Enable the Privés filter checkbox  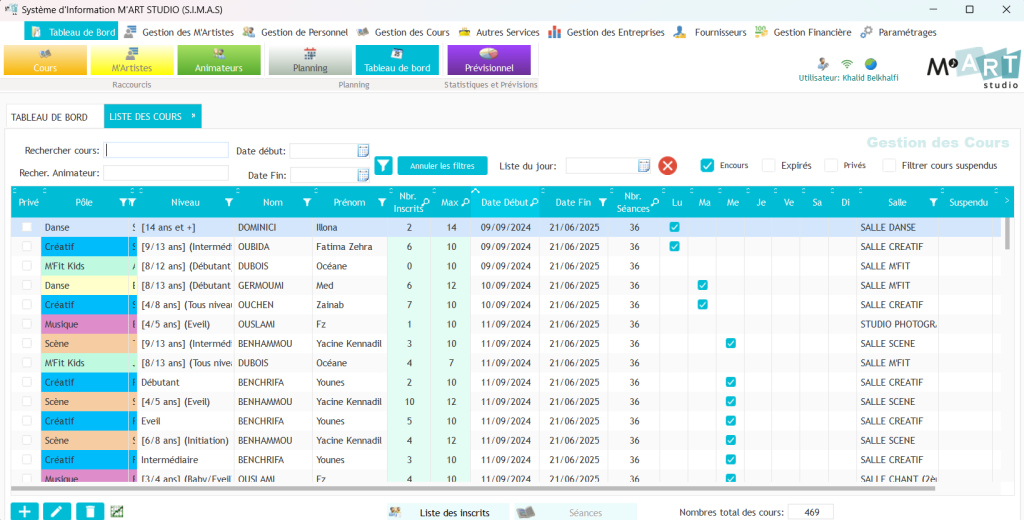click(831, 165)
